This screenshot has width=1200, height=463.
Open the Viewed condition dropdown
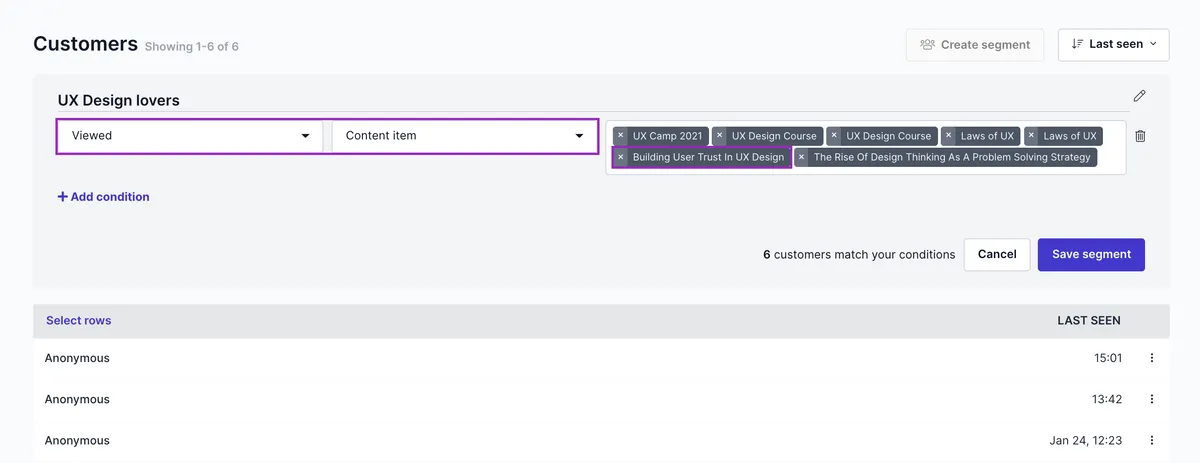[x=190, y=136]
